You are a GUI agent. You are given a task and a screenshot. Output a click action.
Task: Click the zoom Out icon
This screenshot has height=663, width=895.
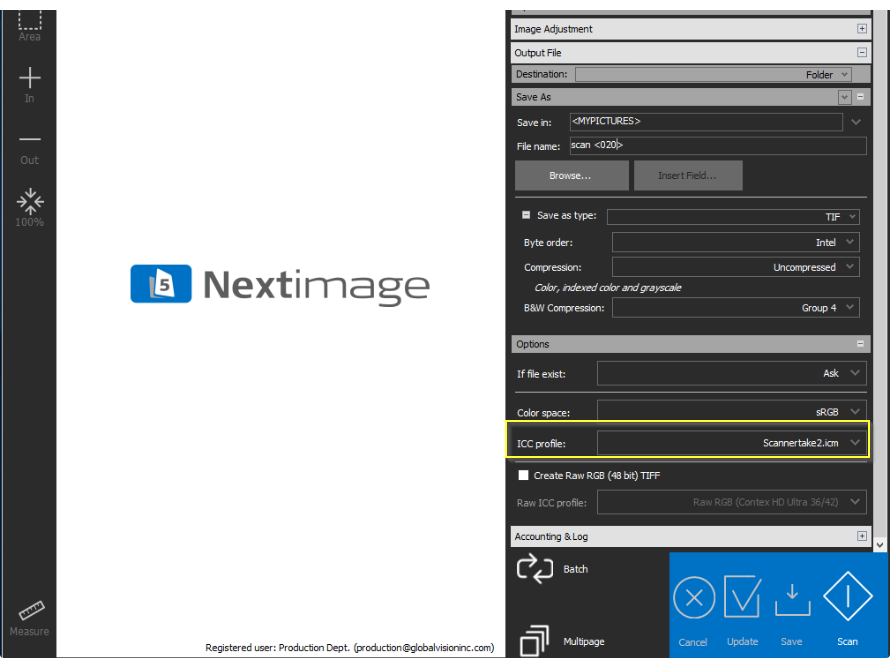coord(29,141)
